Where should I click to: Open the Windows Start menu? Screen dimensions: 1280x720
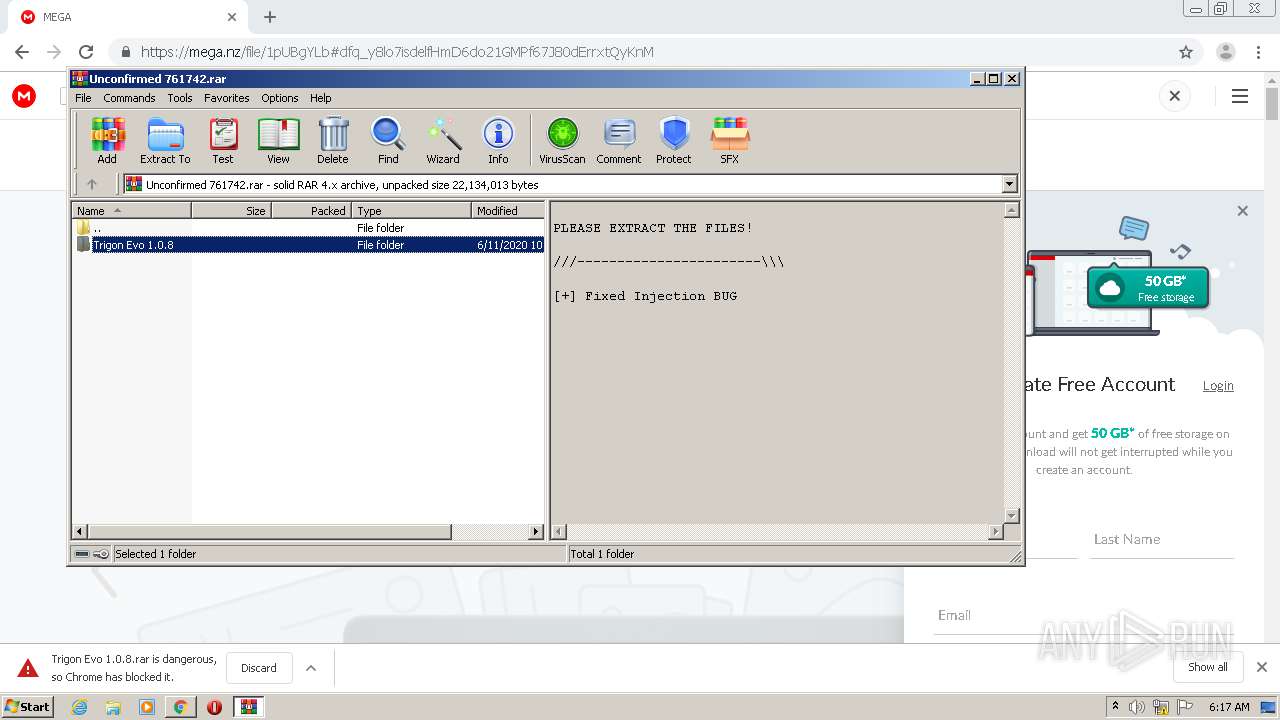click(x=28, y=707)
